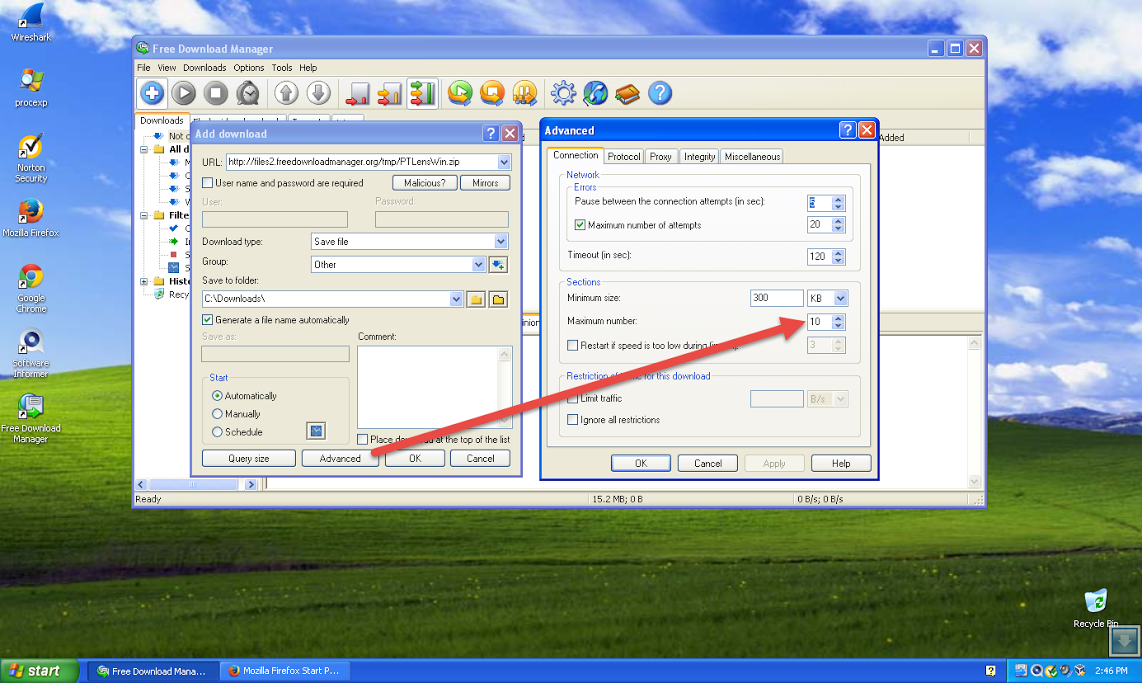Collapse the All downloads tree node
Image resolution: width=1142 pixels, height=683 pixels.
144,149
